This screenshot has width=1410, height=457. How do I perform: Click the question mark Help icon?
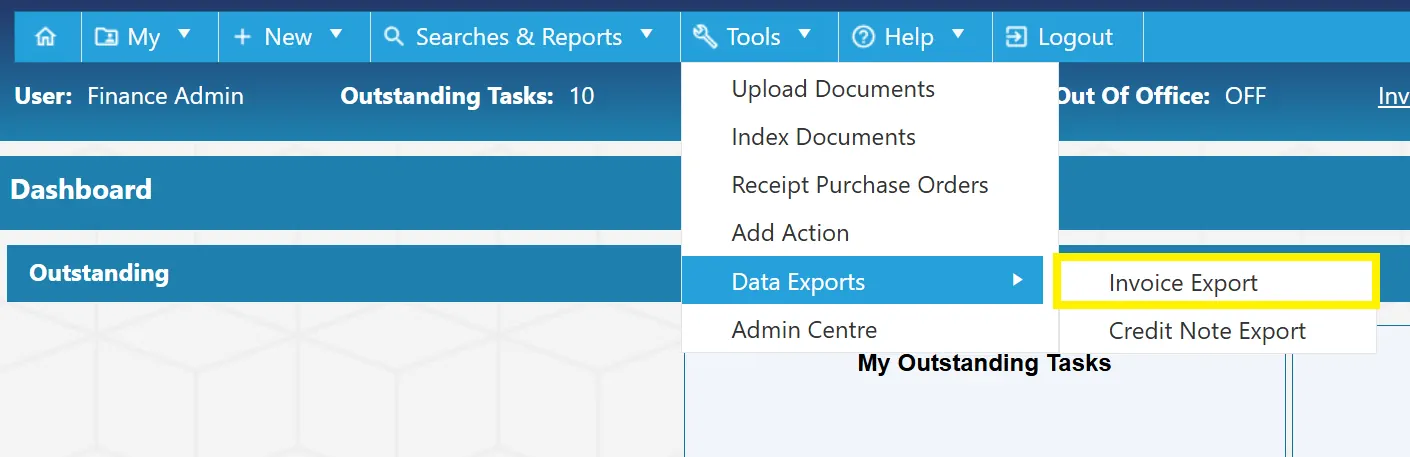863,37
